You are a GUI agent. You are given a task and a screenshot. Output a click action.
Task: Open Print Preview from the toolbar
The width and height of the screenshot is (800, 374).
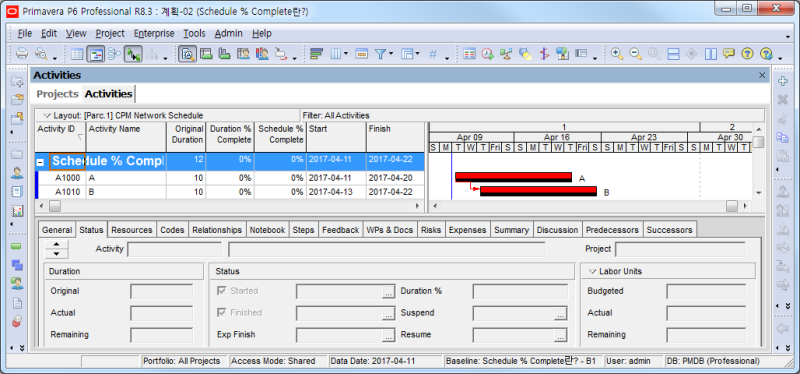[x=41, y=54]
